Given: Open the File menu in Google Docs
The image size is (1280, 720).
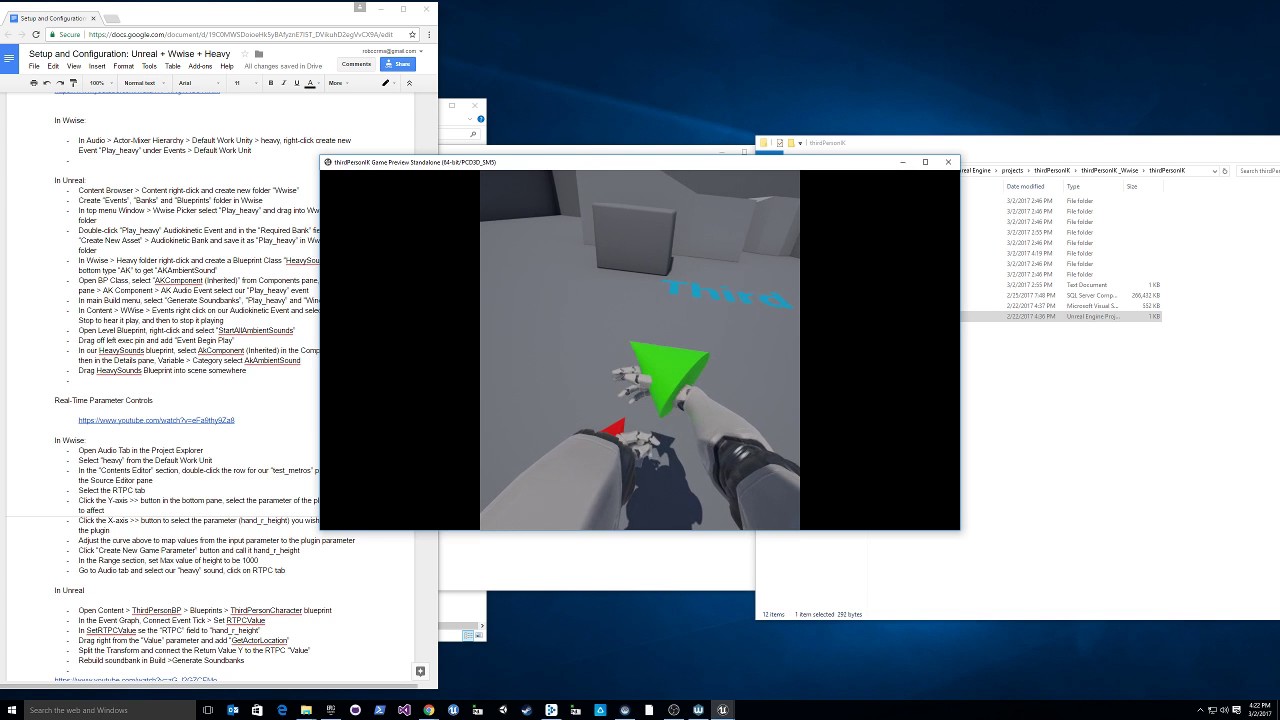Looking at the screenshot, I should point(34,66).
